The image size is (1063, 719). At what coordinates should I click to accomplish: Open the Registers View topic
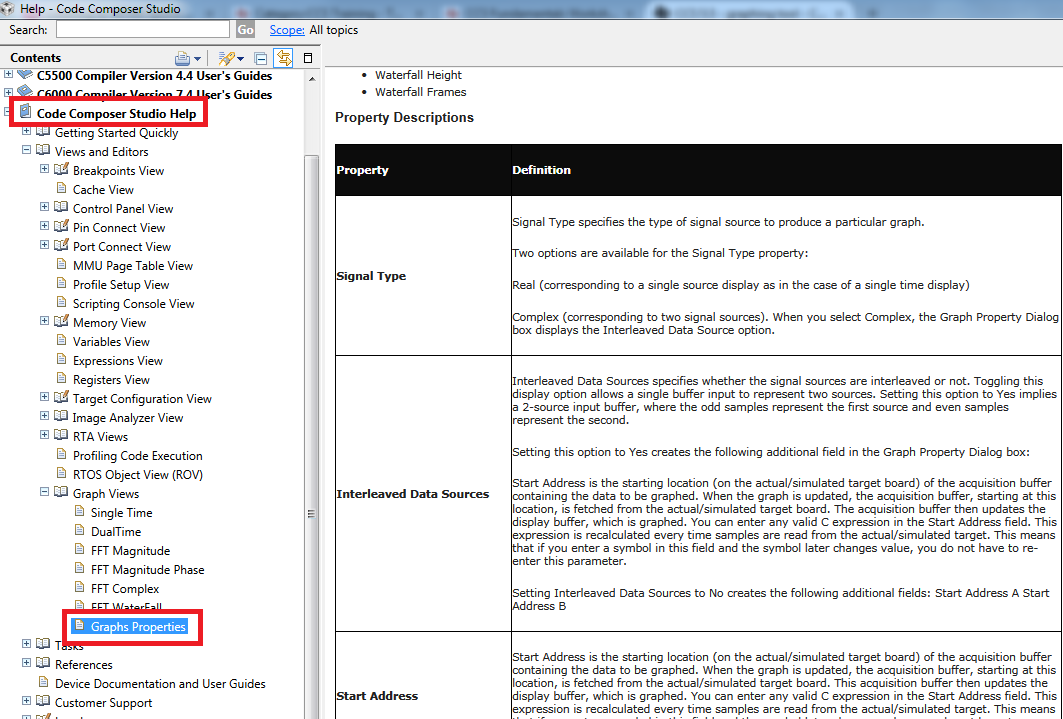tap(111, 379)
